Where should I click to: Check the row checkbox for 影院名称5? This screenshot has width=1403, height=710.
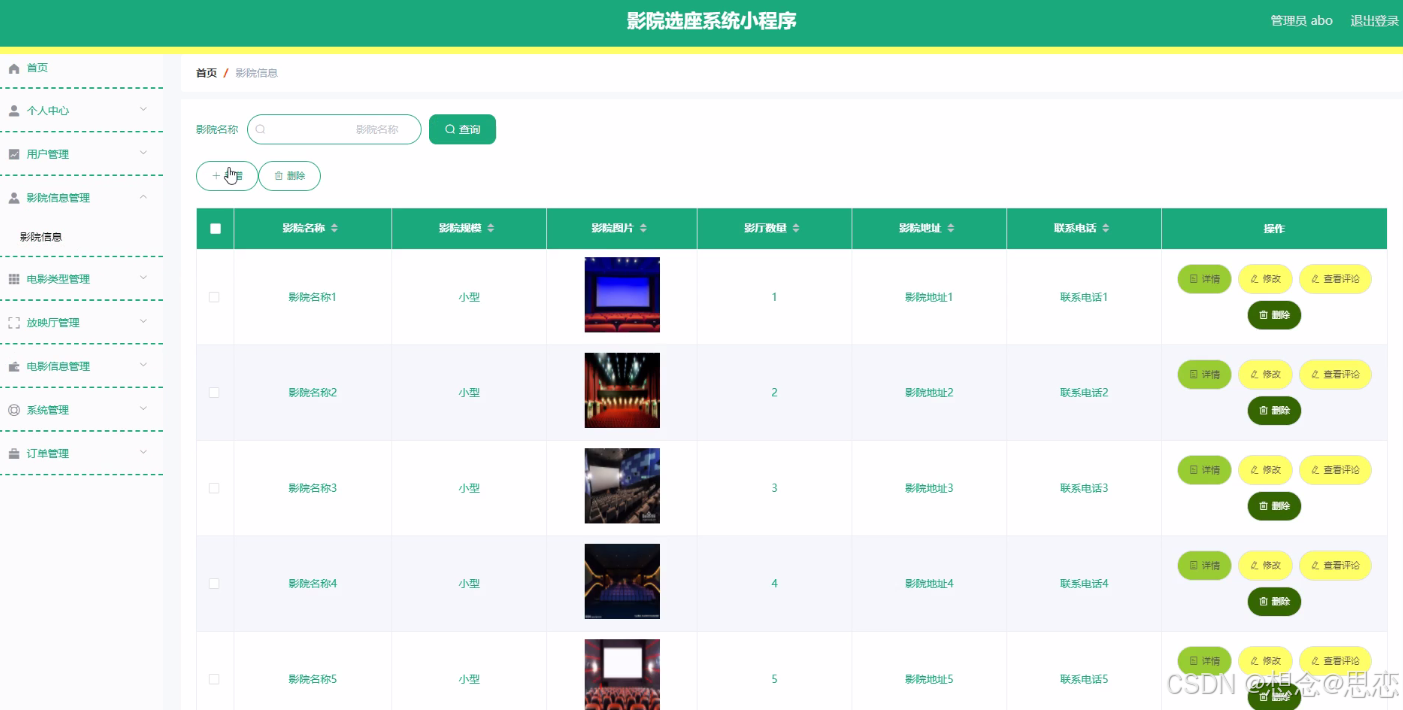(214, 679)
